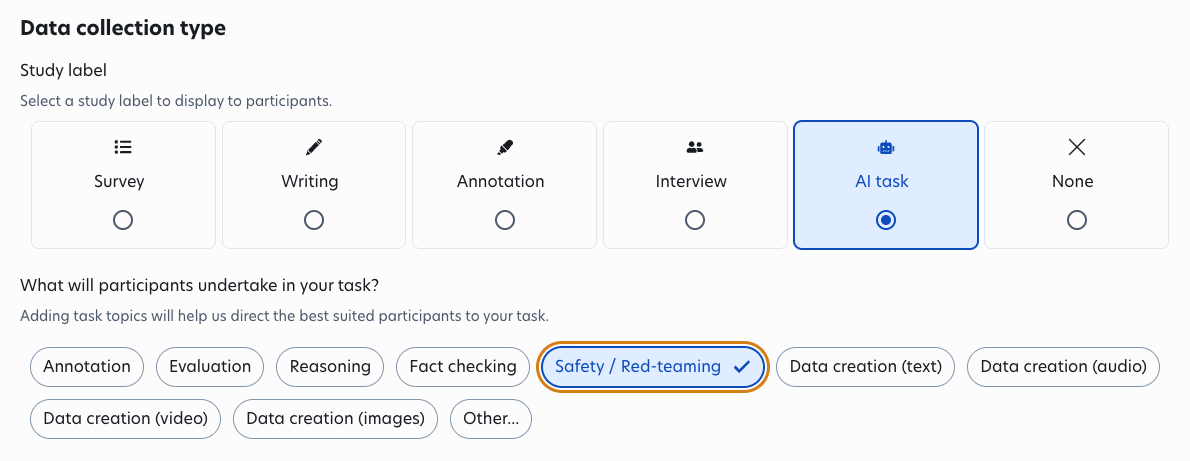Select the Survey radio button
This screenshot has width=1190, height=461.
pos(123,220)
